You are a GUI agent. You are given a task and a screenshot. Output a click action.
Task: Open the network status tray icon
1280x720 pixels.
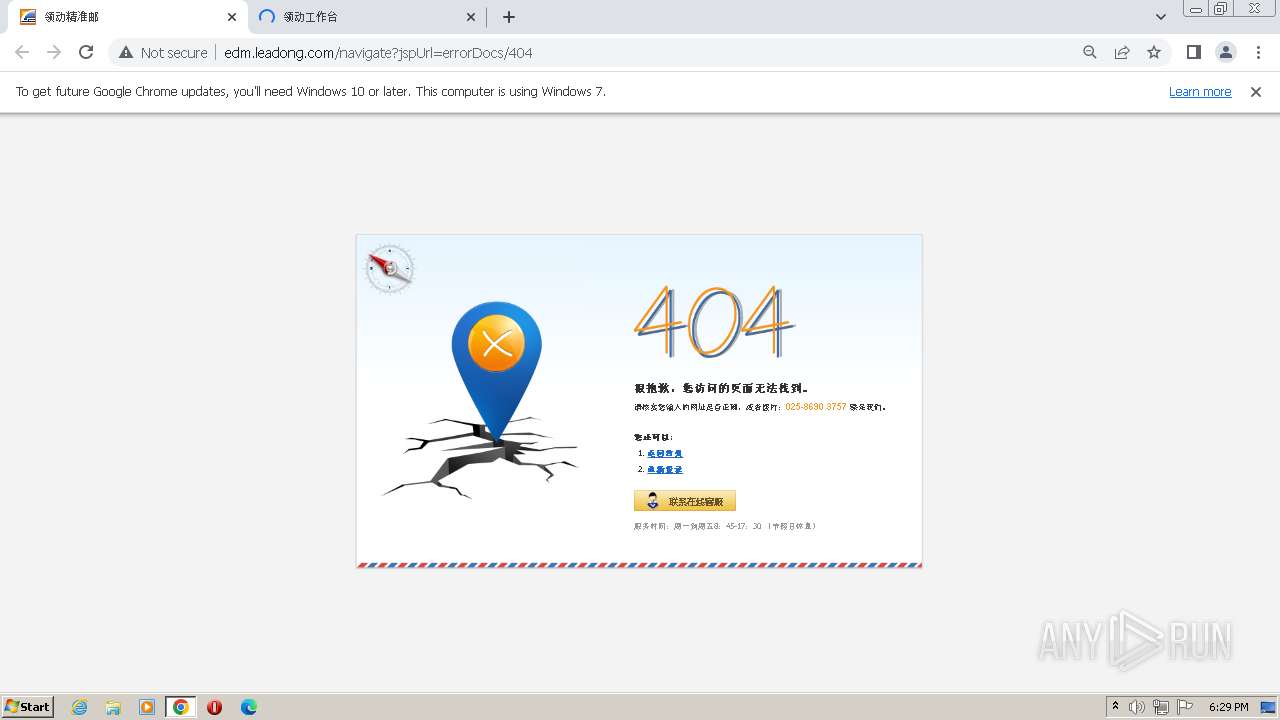[x=1161, y=707]
